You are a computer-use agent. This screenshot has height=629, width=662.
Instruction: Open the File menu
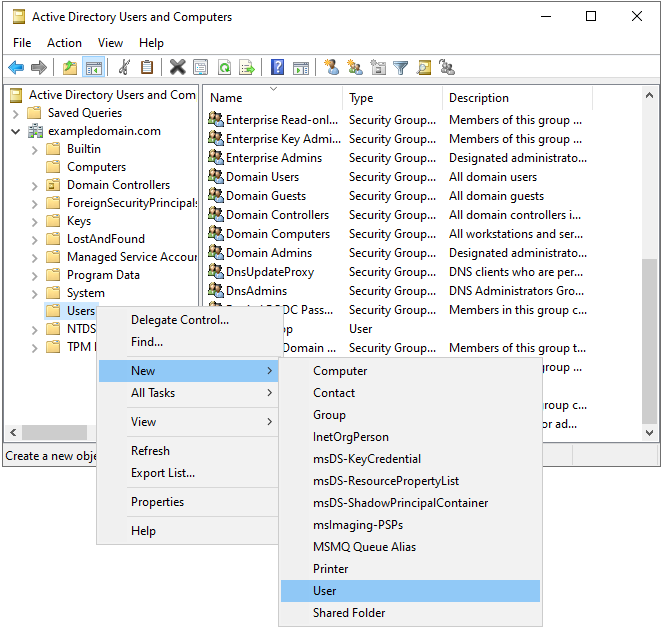(x=22, y=43)
